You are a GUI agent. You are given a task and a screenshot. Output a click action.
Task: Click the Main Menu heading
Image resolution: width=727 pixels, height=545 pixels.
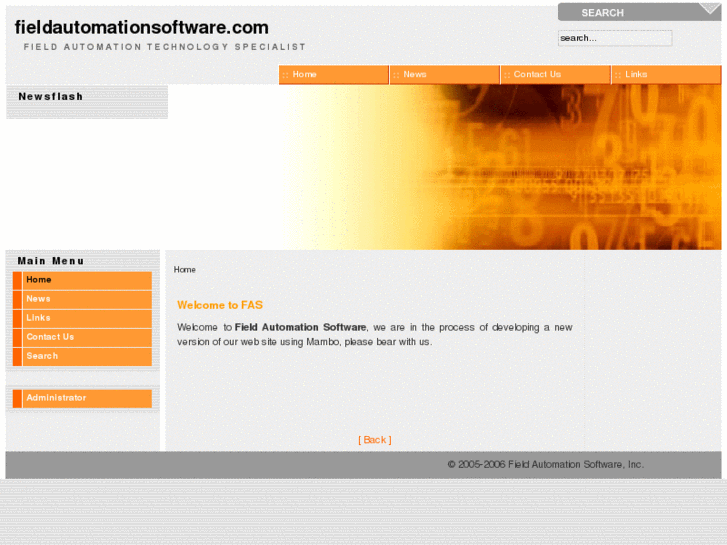click(x=51, y=261)
